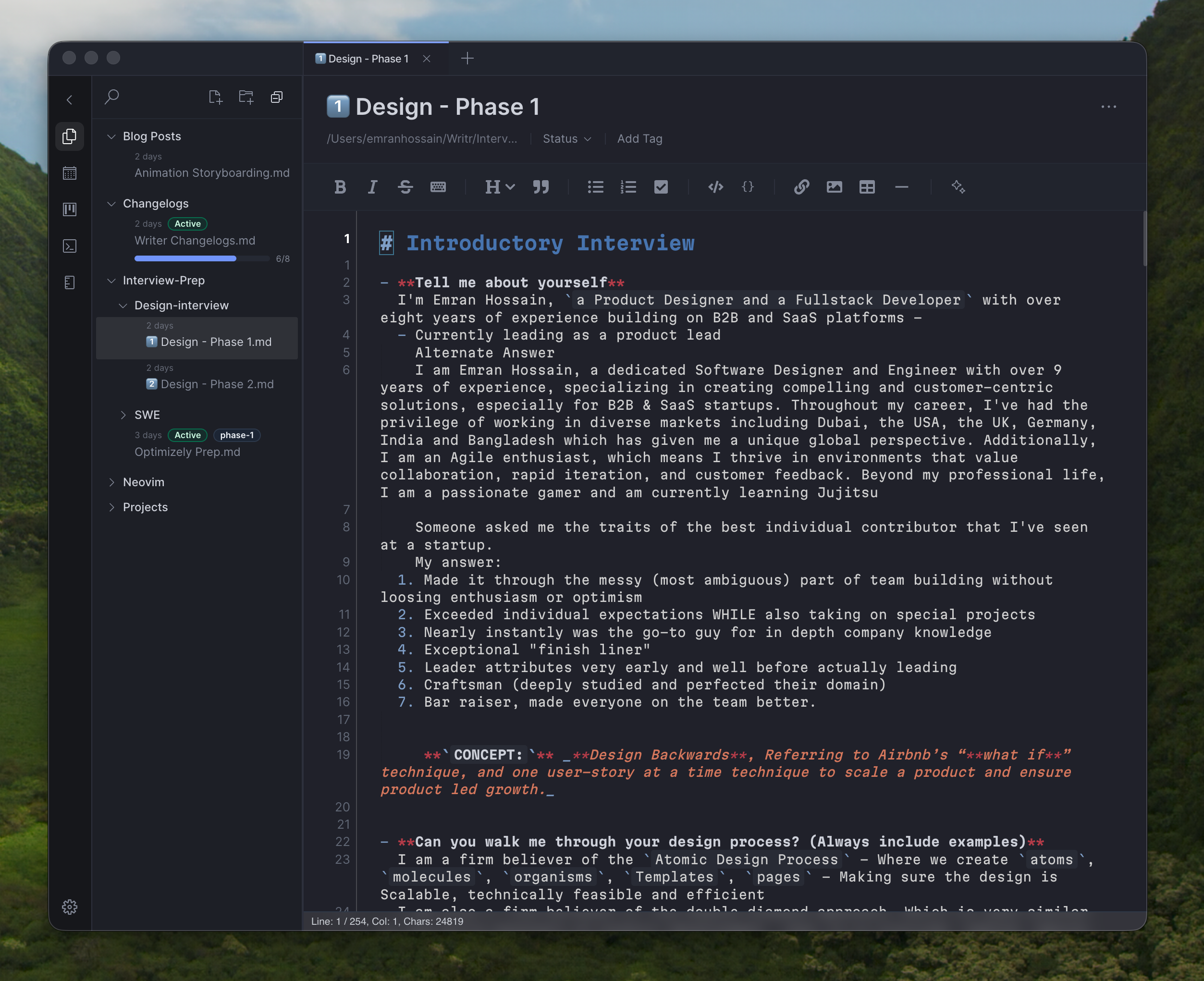
Task: Open the files view in left rail
Action: click(70, 136)
